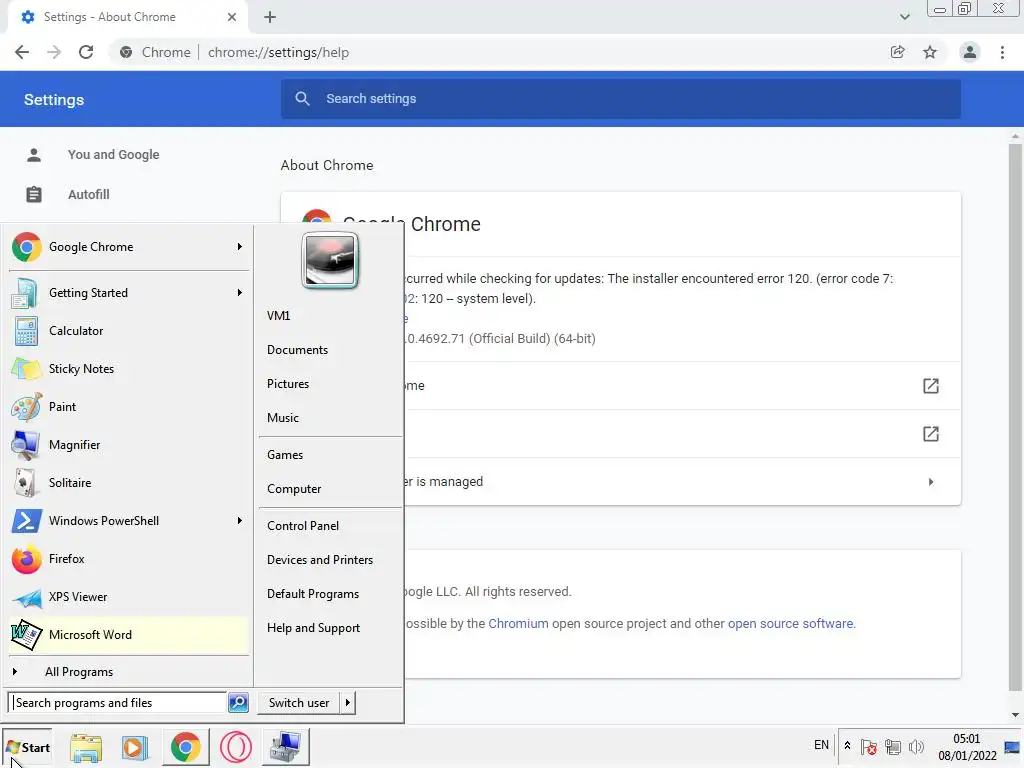Open Music from Start menu
The image size is (1024, 768).
coord(283,418)
